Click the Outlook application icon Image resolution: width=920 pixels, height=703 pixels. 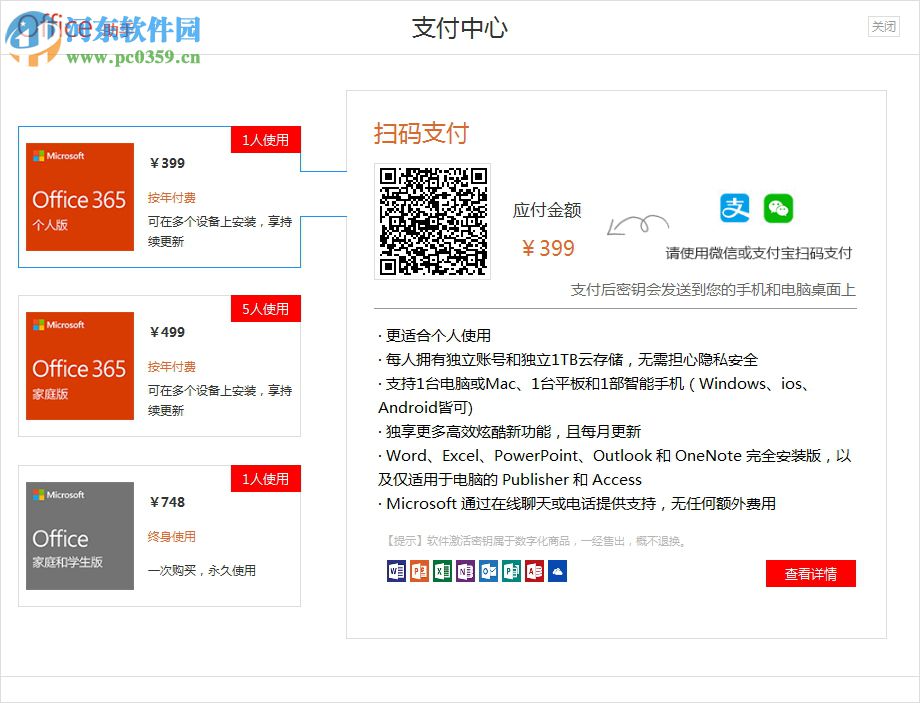[489, 571]
